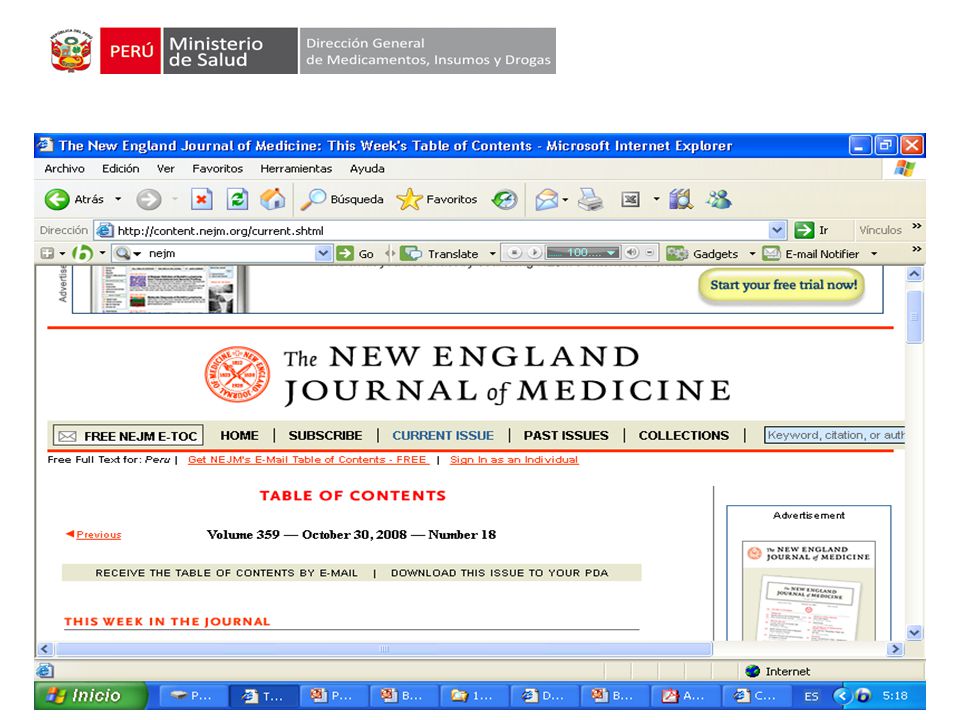
Task: Open the History clock icon
Action: pos(504,200)
